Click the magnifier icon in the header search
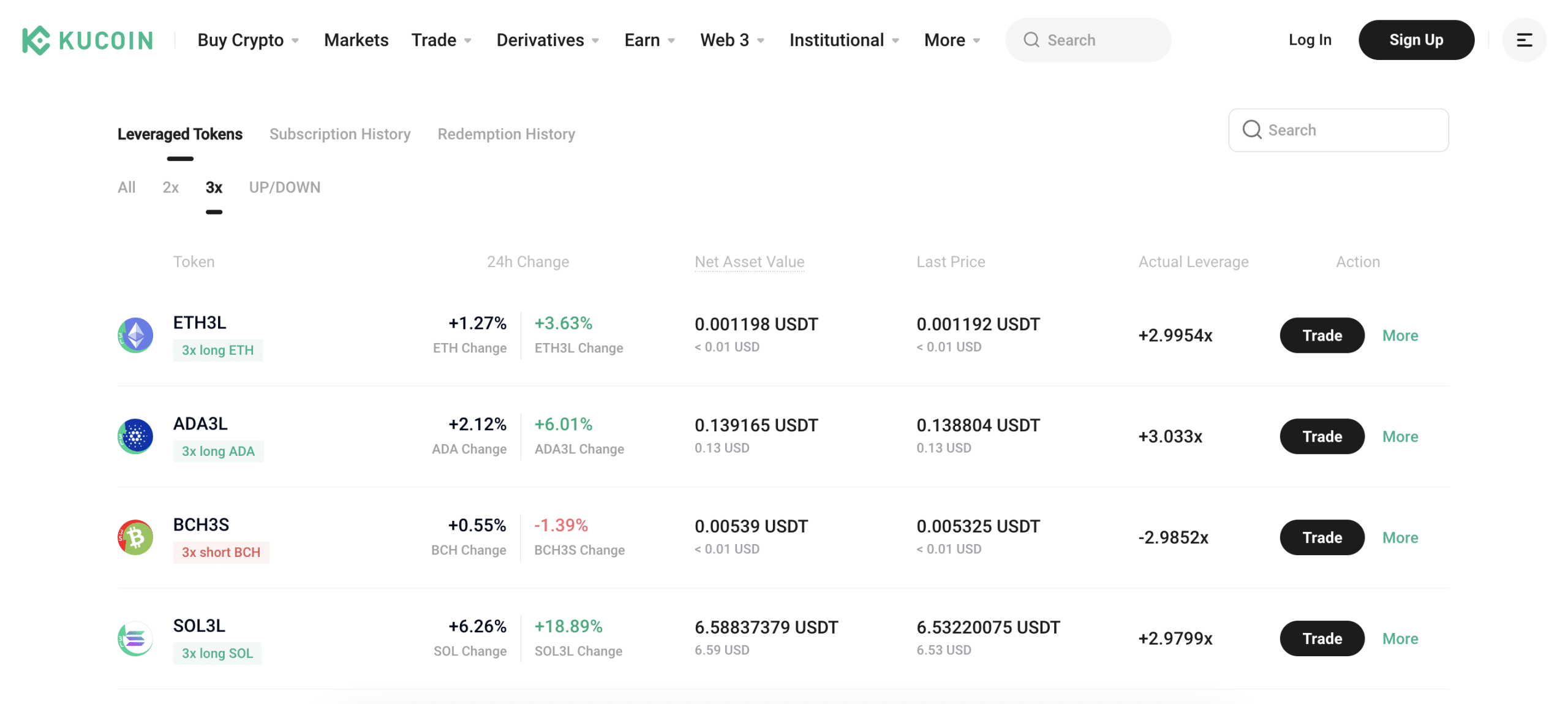Screen dimensions: 1568x704 pyautogui.click(x=1031, y=40)
